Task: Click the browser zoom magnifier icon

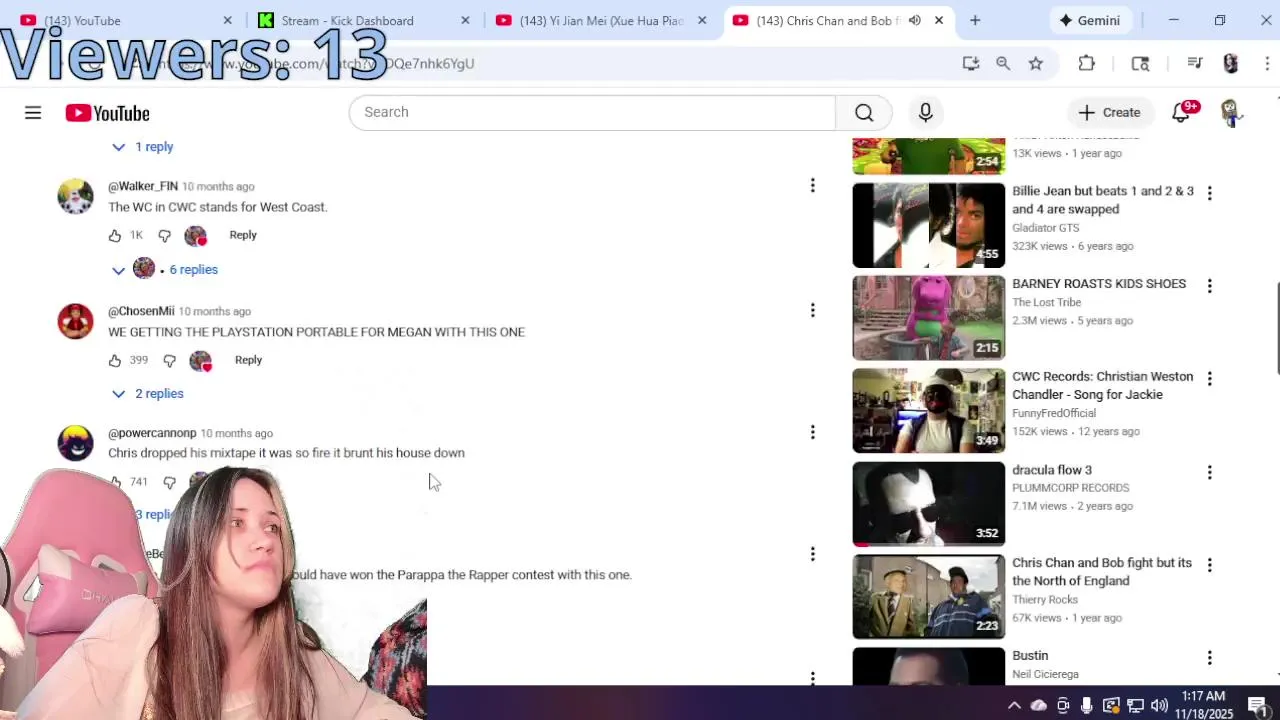Action: 1003,63
